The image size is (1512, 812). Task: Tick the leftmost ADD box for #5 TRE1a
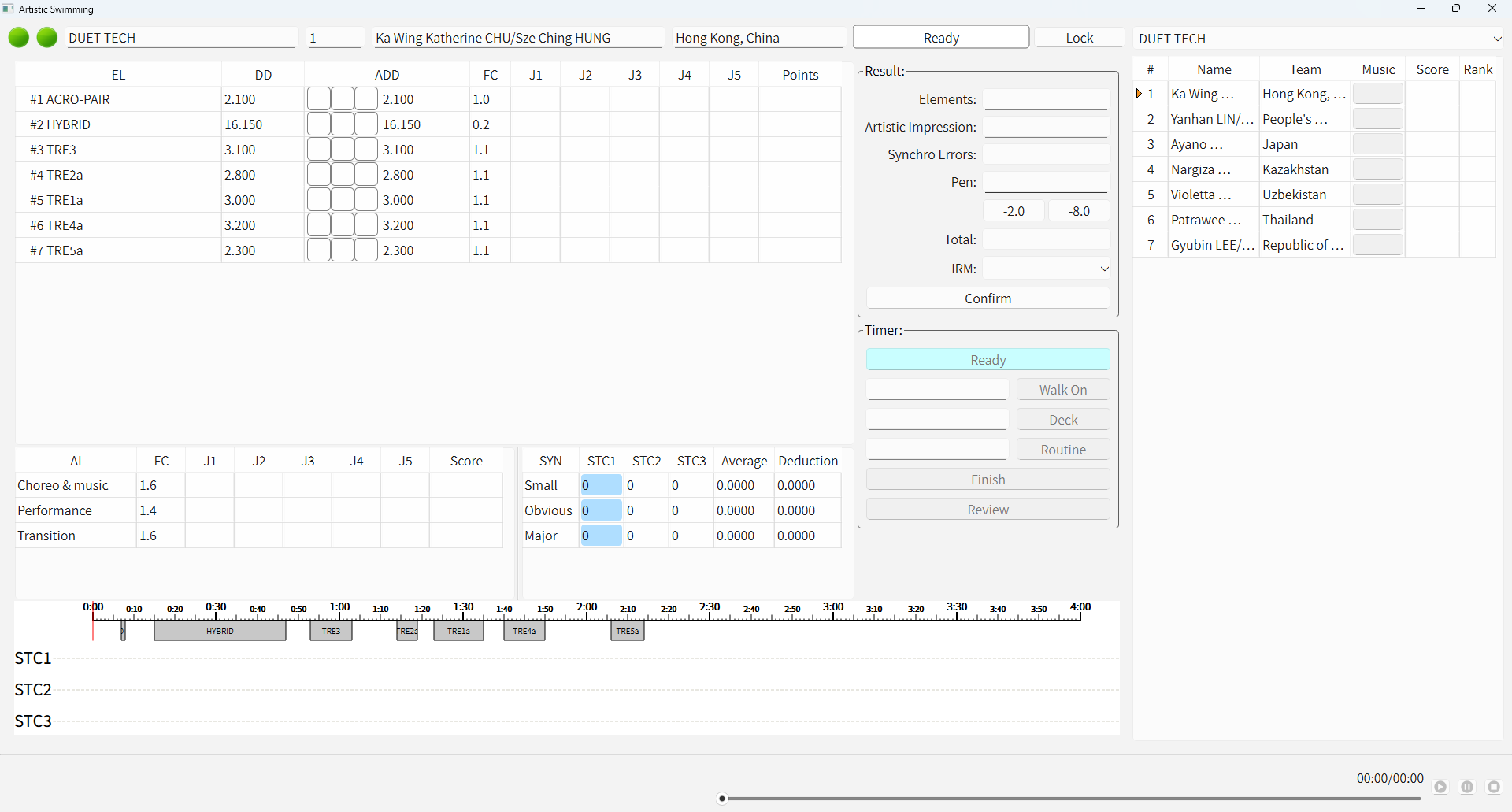(319, 200)
